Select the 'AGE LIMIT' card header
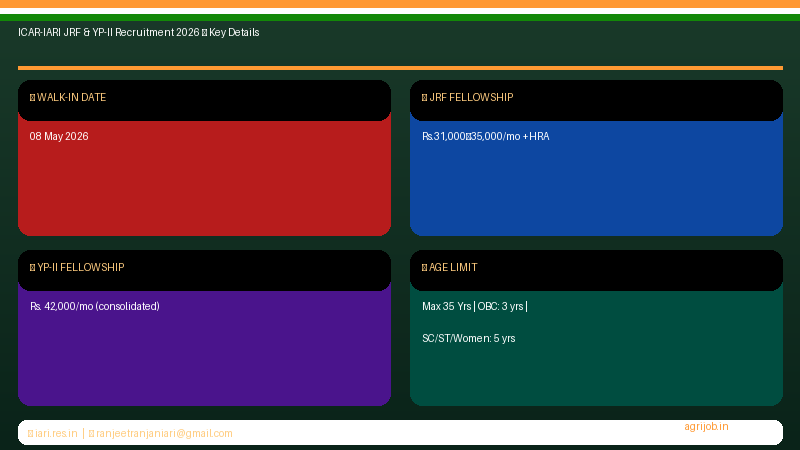 click(x=596, y=270)
